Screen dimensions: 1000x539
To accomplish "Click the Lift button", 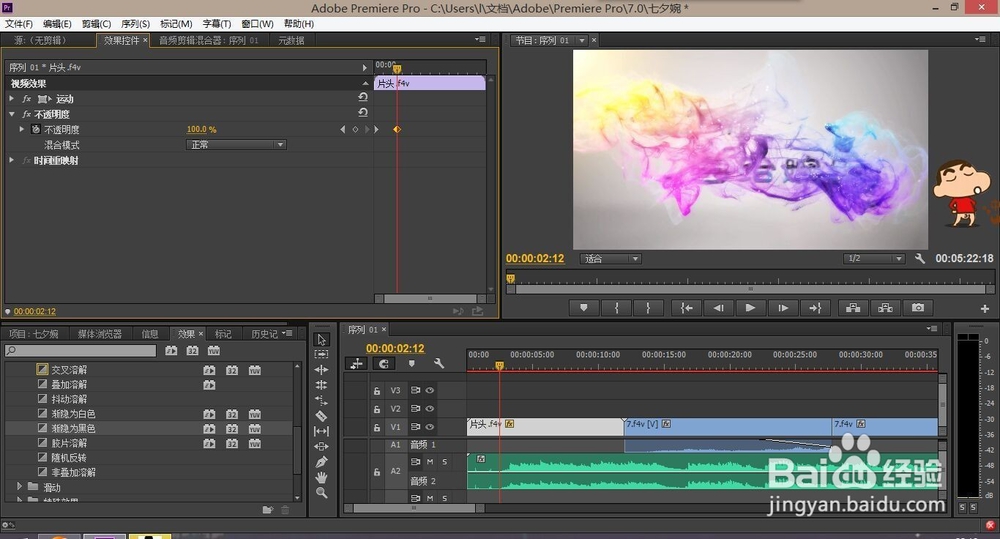I will [x=853, y=307].
